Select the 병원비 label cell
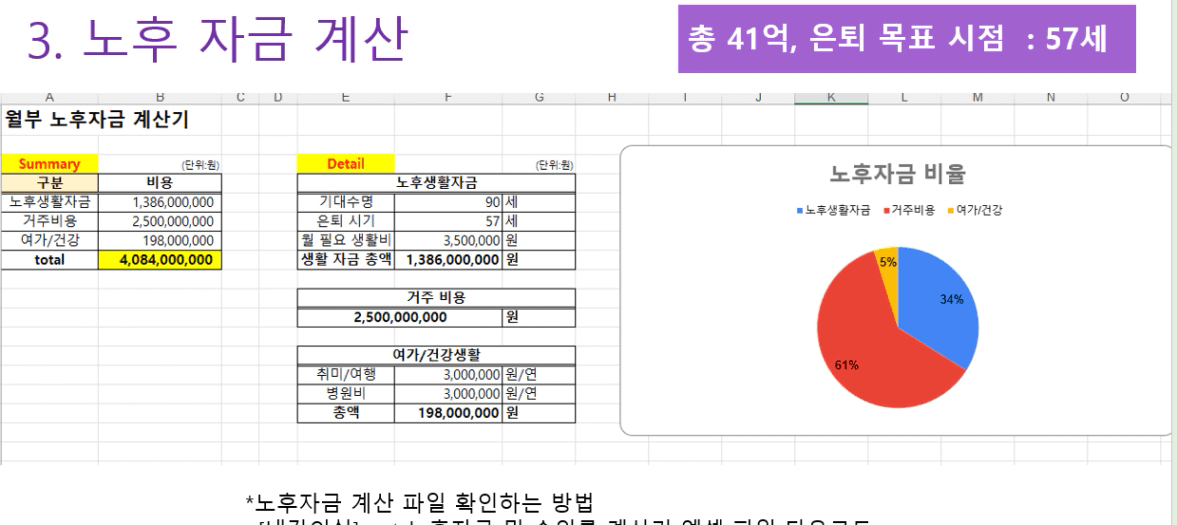The height and width of the screenshot is (525, 1177). pos(346,394)
